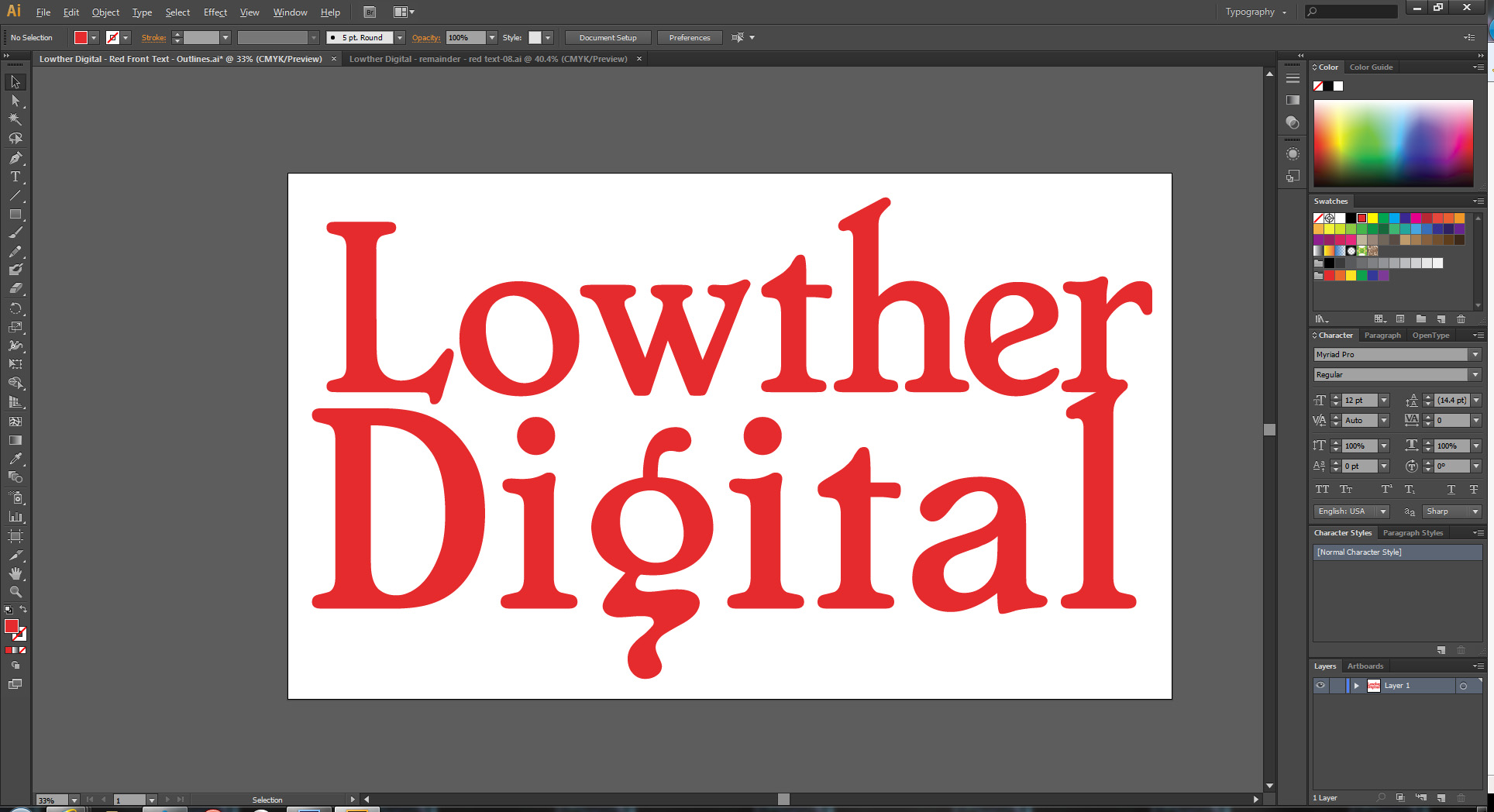Open the Effect menu
Image resolution: width=1494 pixels, height=812 pixels.
pos(215,12)
